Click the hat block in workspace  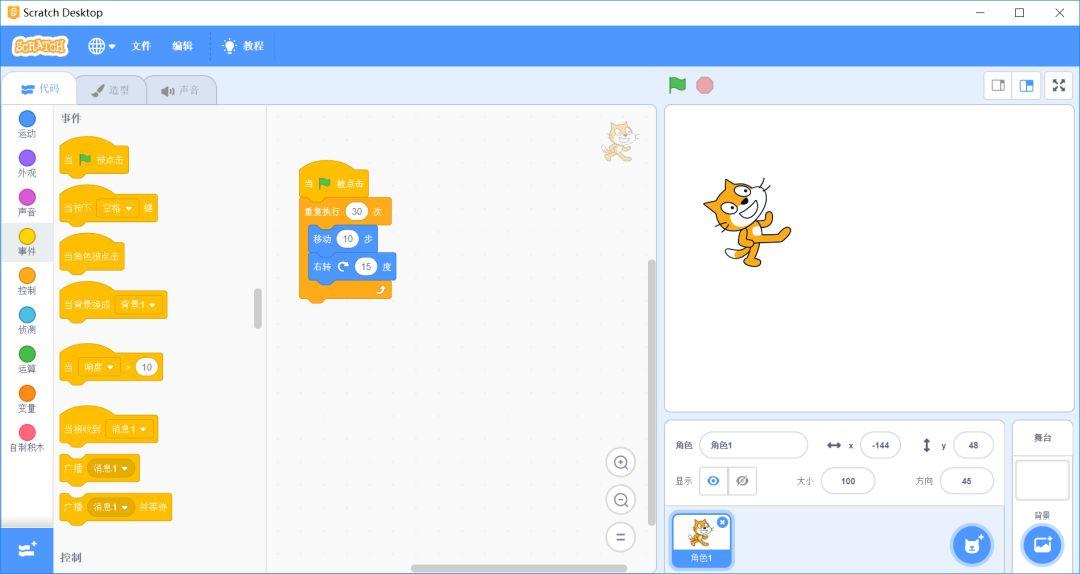[x=334, y=179]
